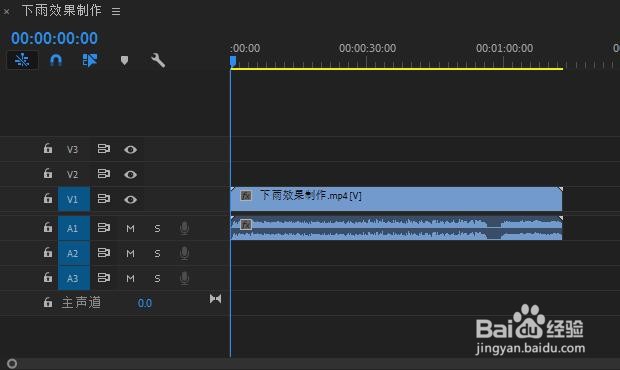Toggle nest sequences insert mode icon
Image resolution: width=620 pixels, height=370 pixels.
click(22, 60)
